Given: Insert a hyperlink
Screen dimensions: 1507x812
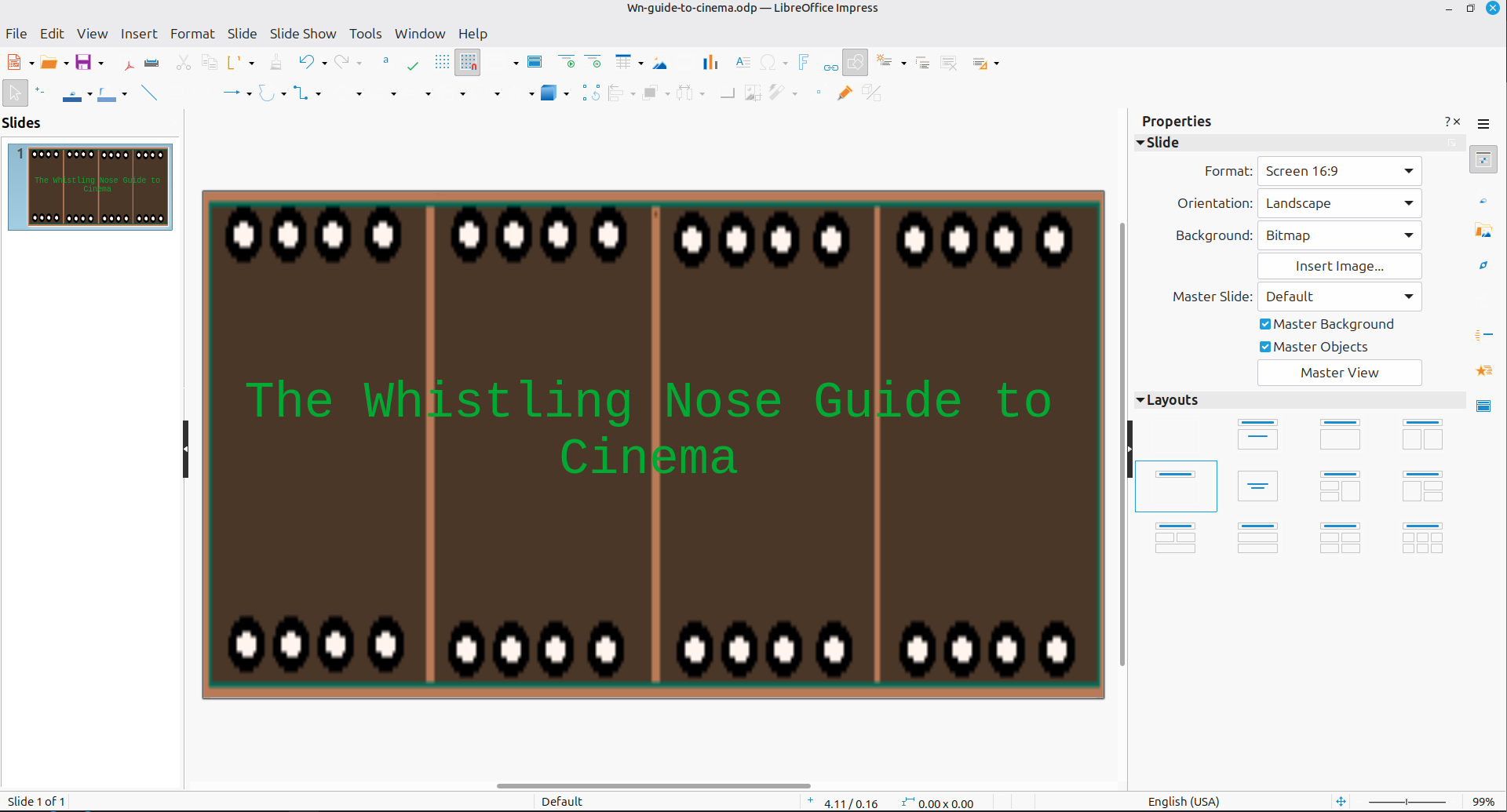Looking at the screenshot, I should coord(830,66).
